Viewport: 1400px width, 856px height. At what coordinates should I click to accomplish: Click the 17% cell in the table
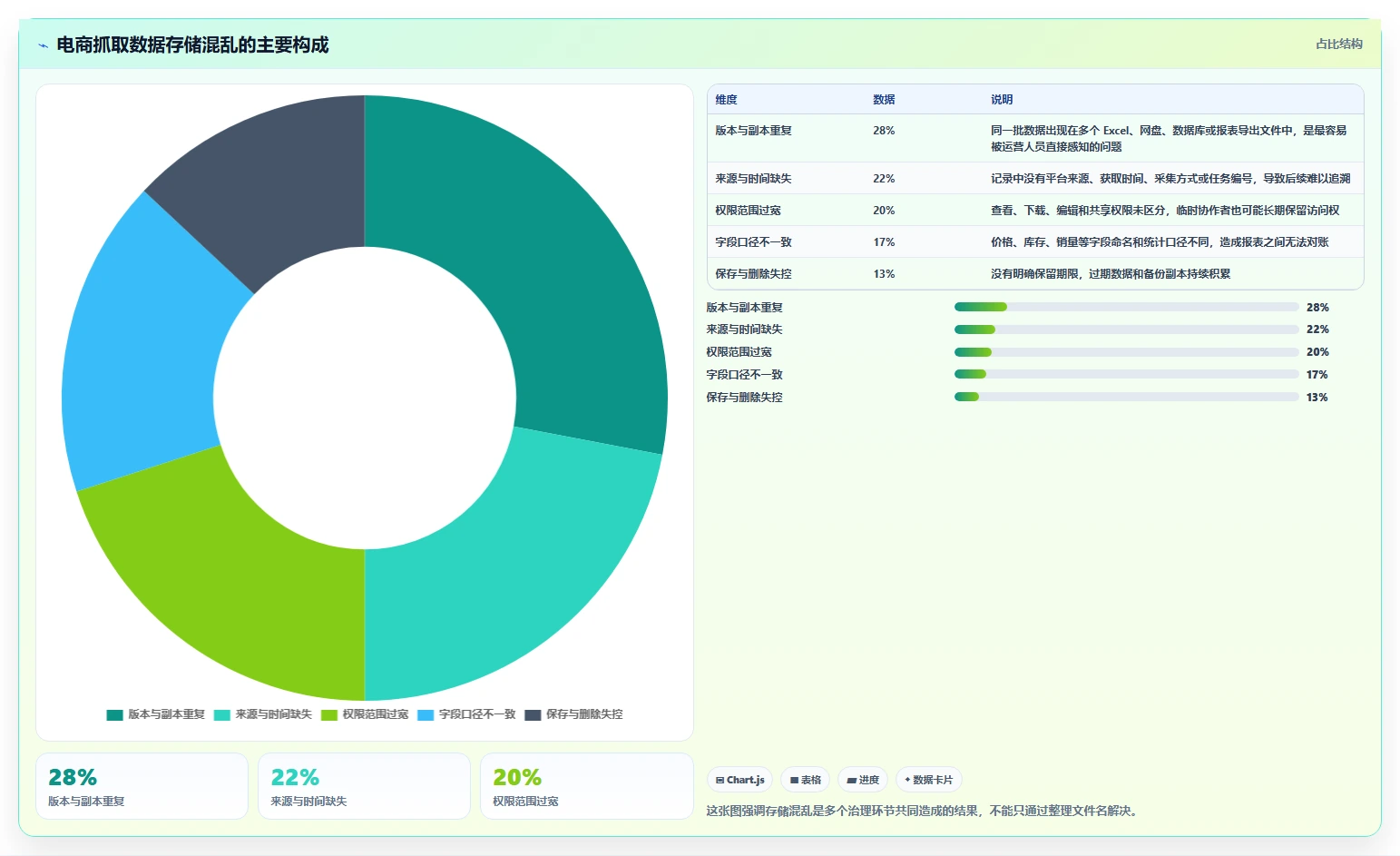[884, 242]
